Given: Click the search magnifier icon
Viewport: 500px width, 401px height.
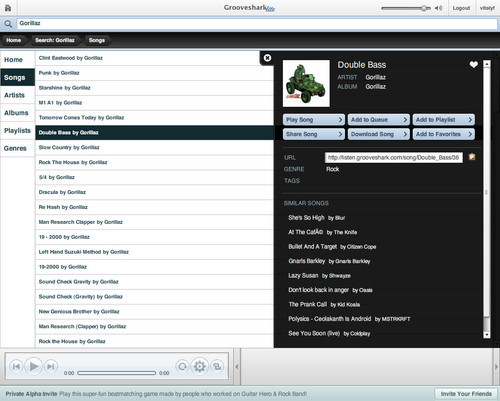Looking at the screenshot, I should pyautogui.click(x=8, y=24).
